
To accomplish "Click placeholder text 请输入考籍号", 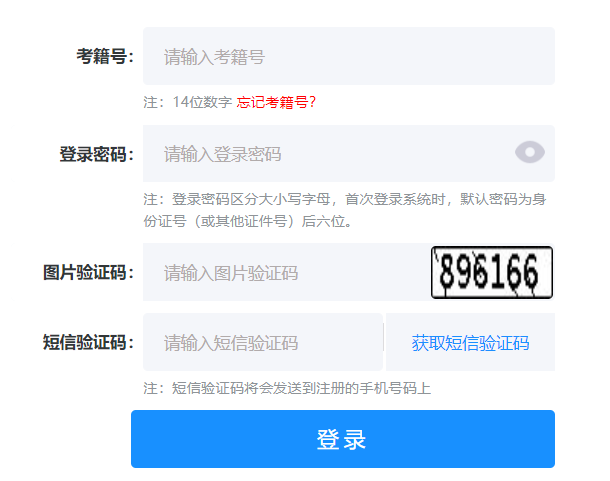I will [214, 57].
